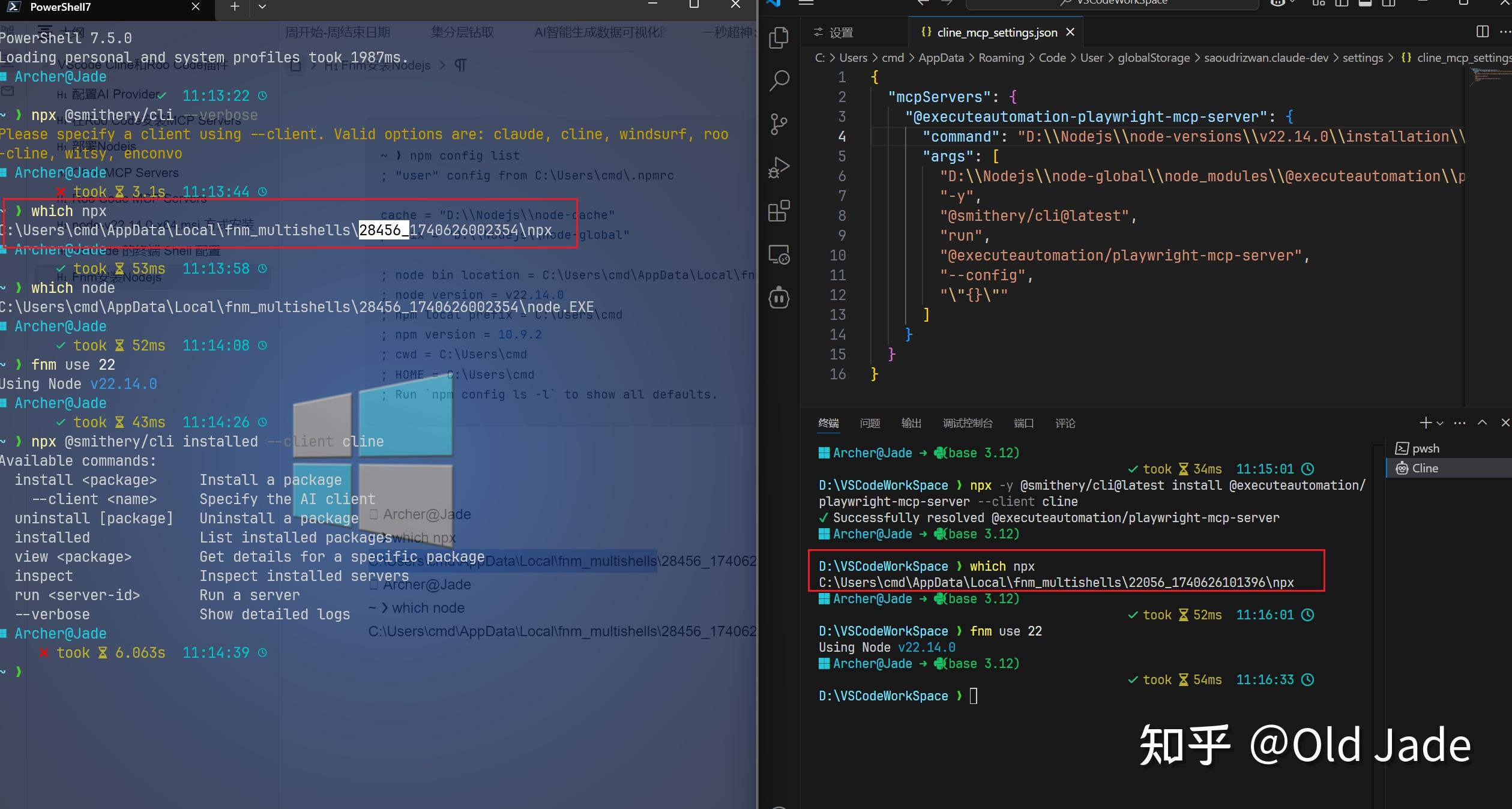Split the editor with the split icon
Viewport: 1512px width, 809px height.
pos(1483,32)
